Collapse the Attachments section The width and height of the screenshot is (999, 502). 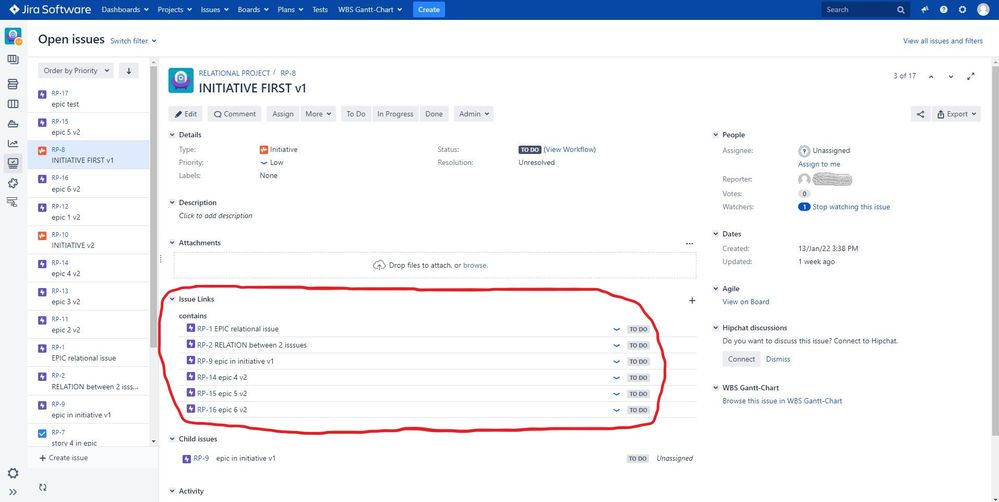(x=172, y=243)
